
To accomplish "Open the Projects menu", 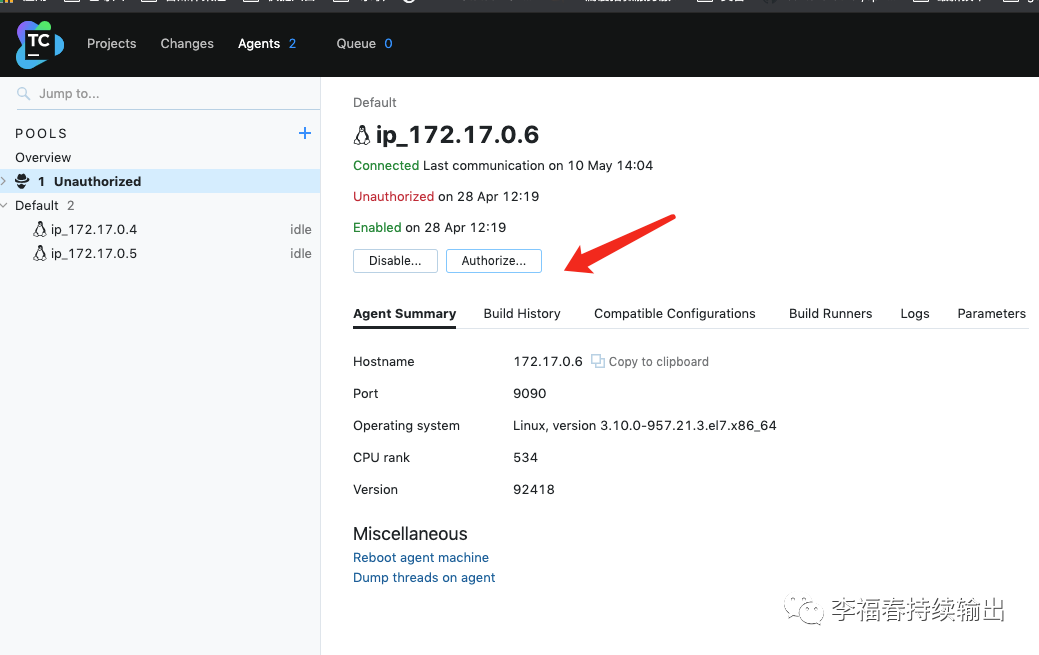I will point(111,44).
